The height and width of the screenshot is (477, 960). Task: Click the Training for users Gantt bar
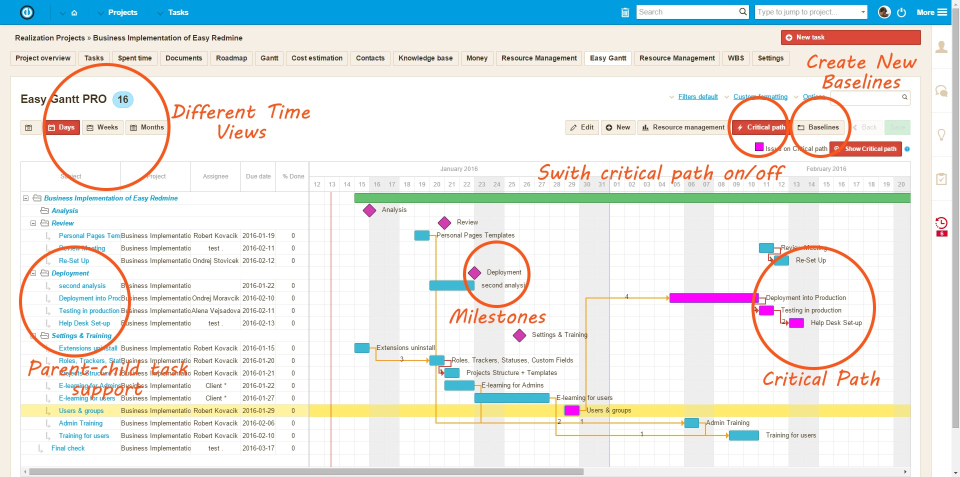[x=744, y=435]
